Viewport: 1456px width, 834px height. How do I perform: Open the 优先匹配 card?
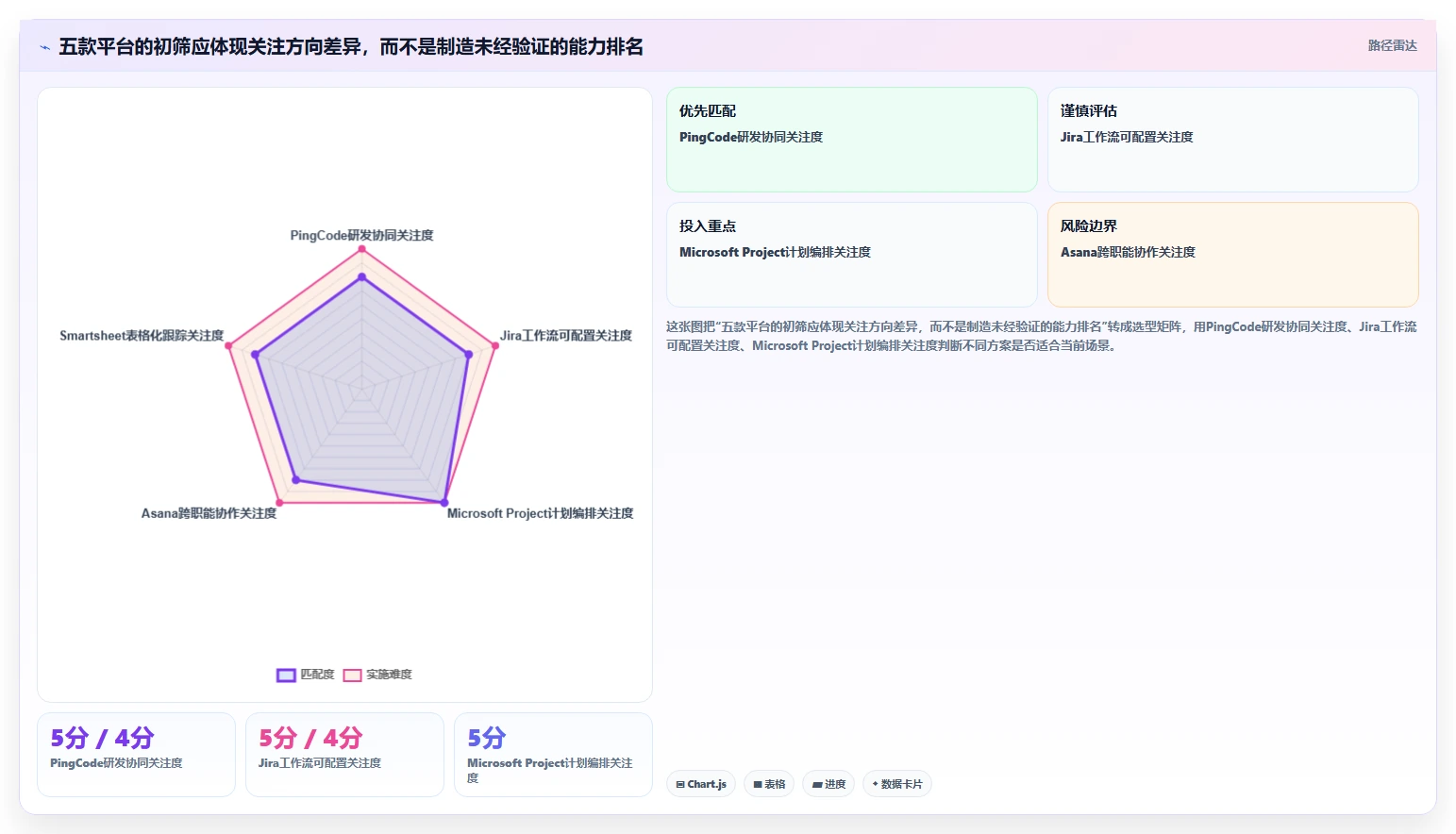[x=852, y=140]
